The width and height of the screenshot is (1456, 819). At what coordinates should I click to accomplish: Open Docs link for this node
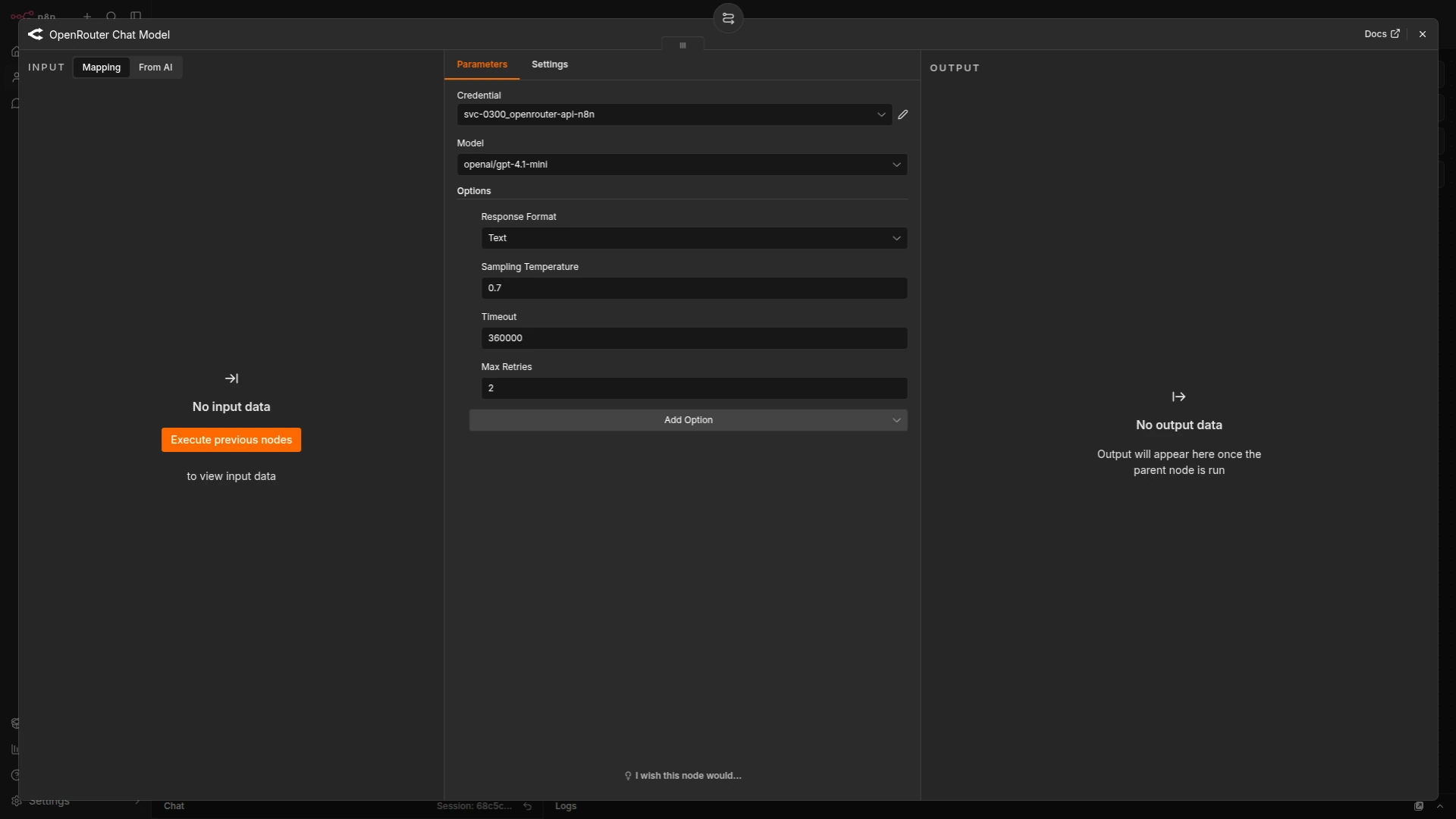pyautogui.click(x=1382, y=34)
